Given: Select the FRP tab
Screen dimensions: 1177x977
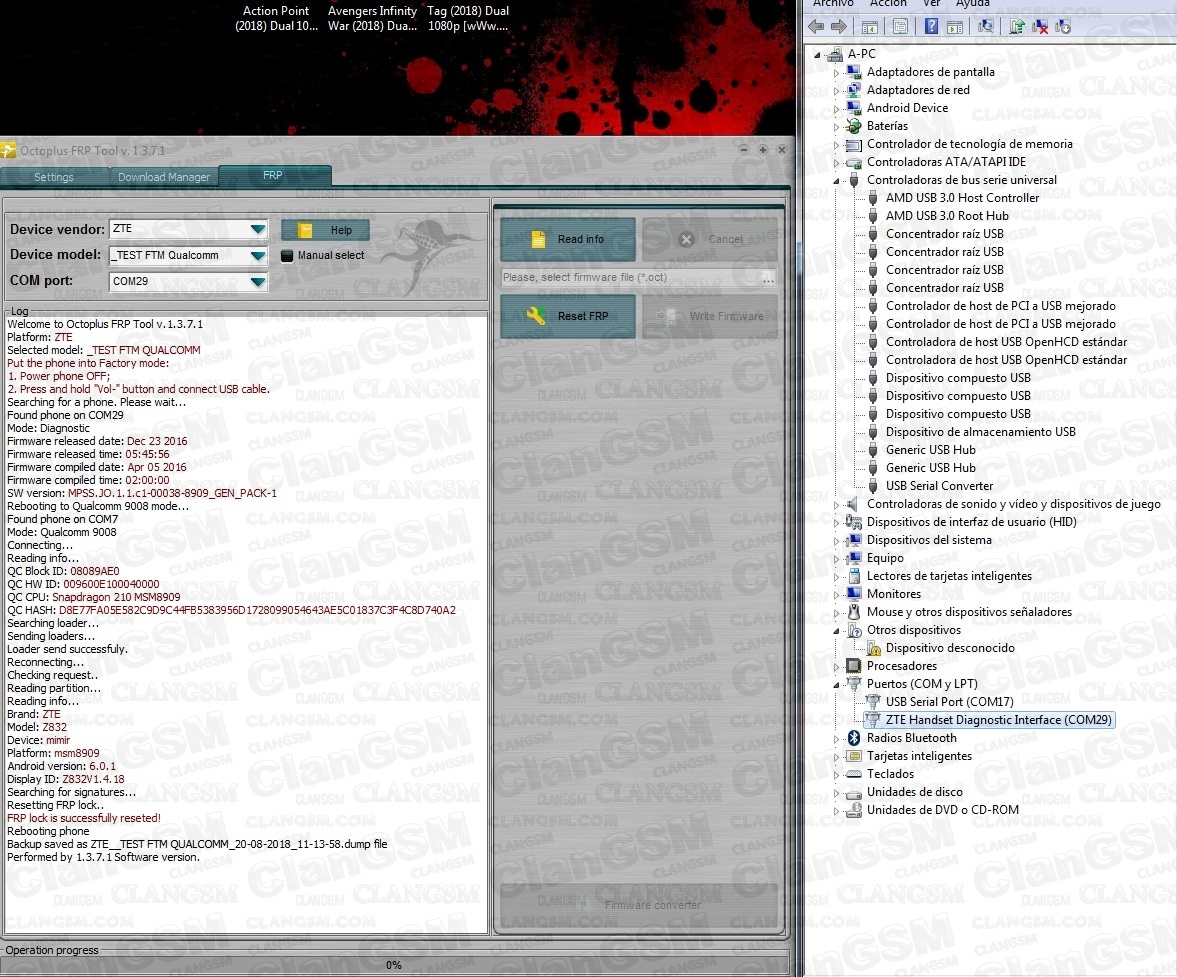Looking at the screenshot, I should click(273, 176).
